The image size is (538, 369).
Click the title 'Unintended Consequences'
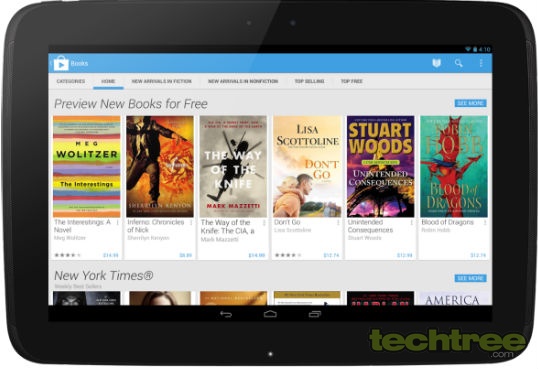point(370,226)
